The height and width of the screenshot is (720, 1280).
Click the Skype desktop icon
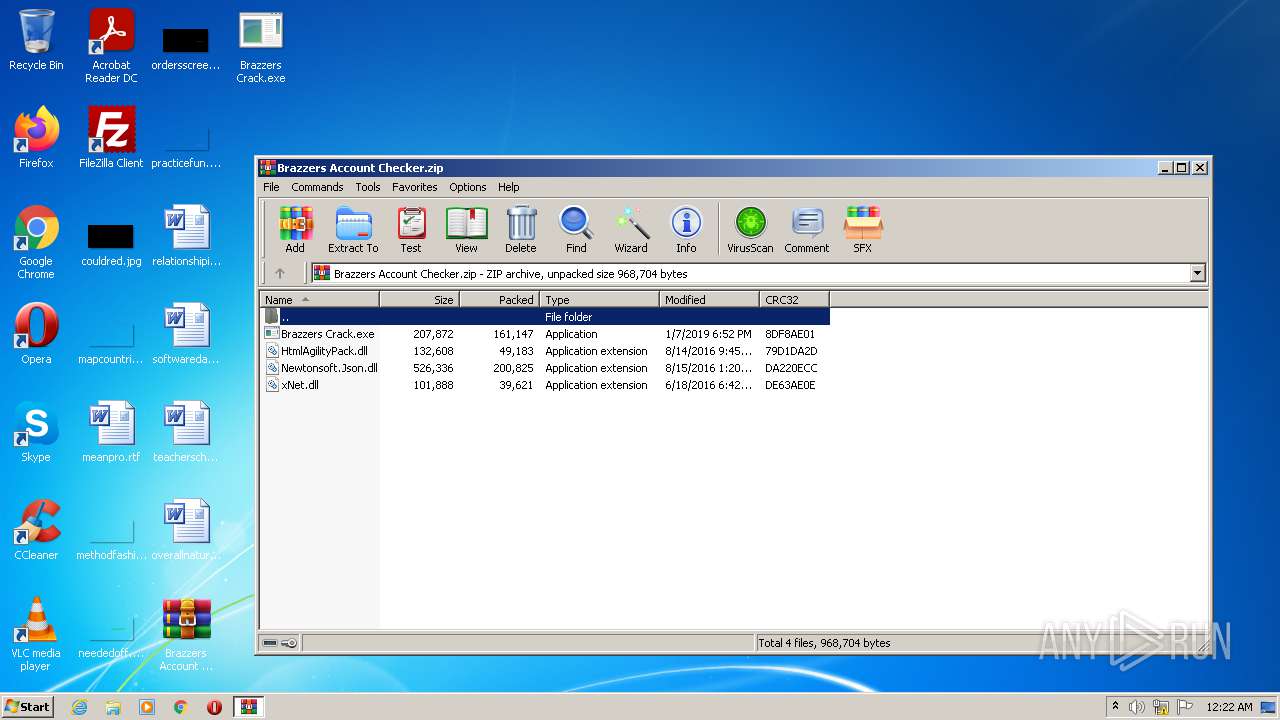tap(36, 432)
